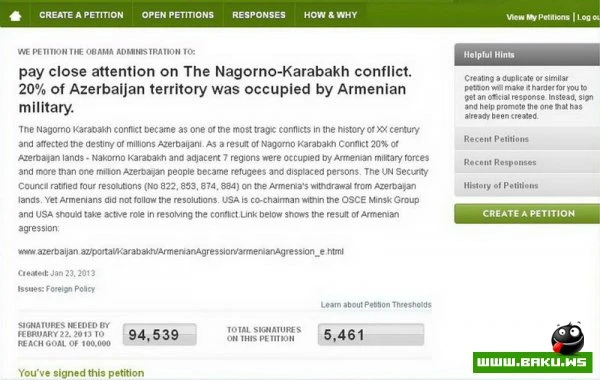Click the smiley emoticon mascot
Image resolution: width=600 pixels, height=380 pixels.
coord(567,338)
